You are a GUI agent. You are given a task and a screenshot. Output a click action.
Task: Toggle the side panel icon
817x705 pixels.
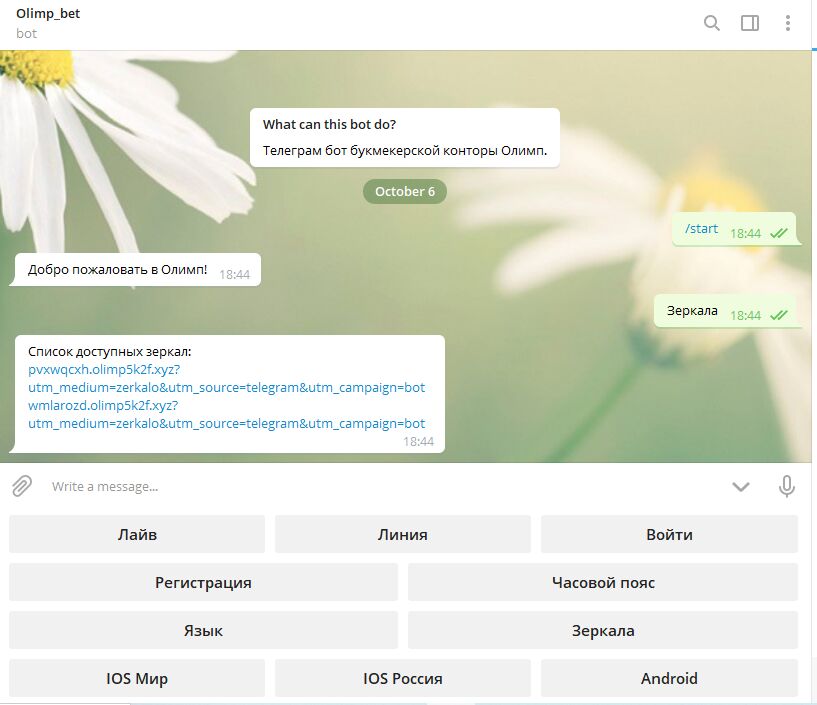coord(750,23)
